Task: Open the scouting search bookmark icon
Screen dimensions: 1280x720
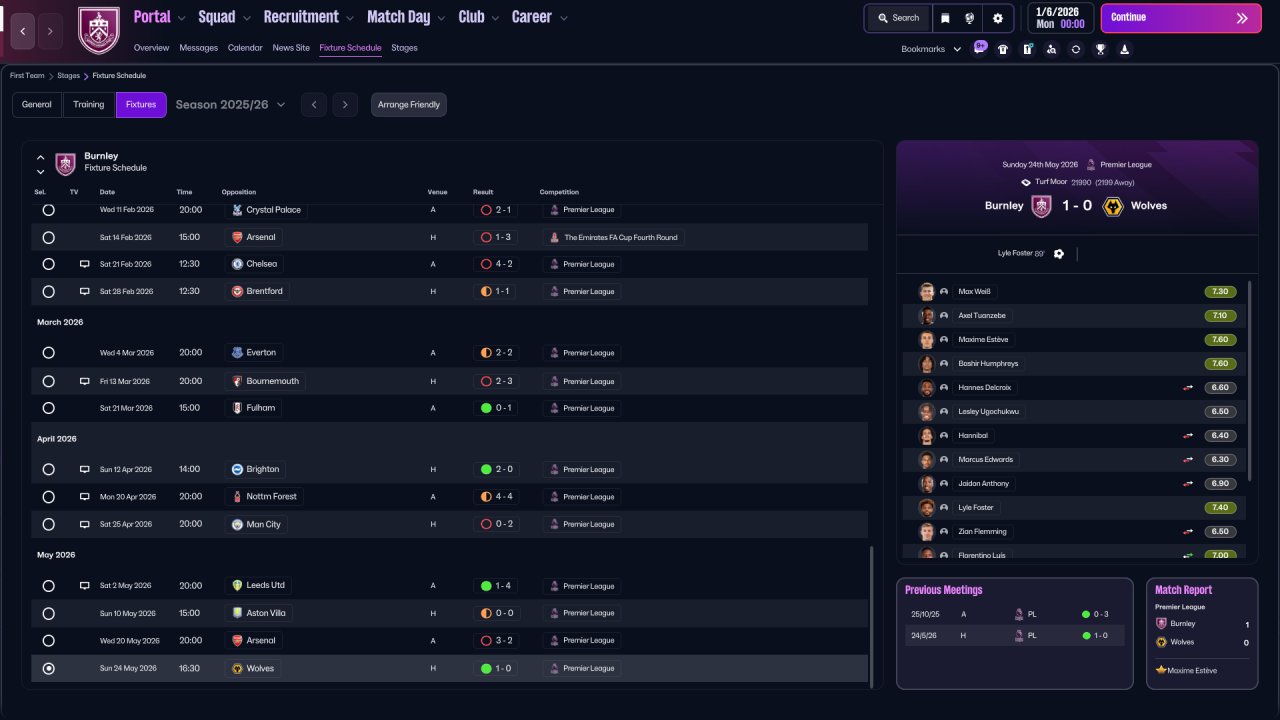Action: (1051, 49)
